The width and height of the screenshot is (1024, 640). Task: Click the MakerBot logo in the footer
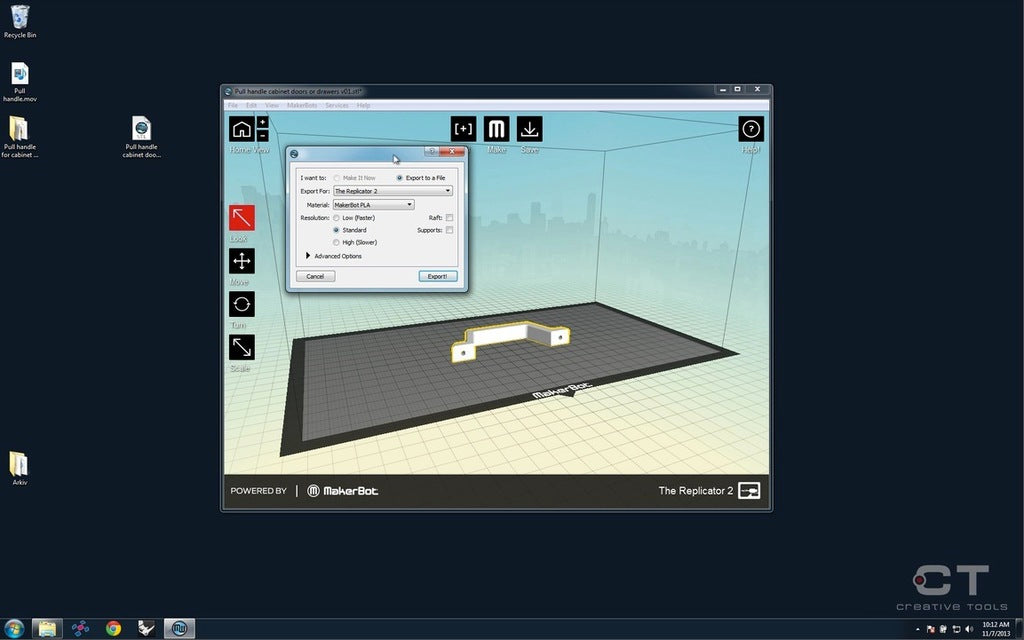(343, 490)
